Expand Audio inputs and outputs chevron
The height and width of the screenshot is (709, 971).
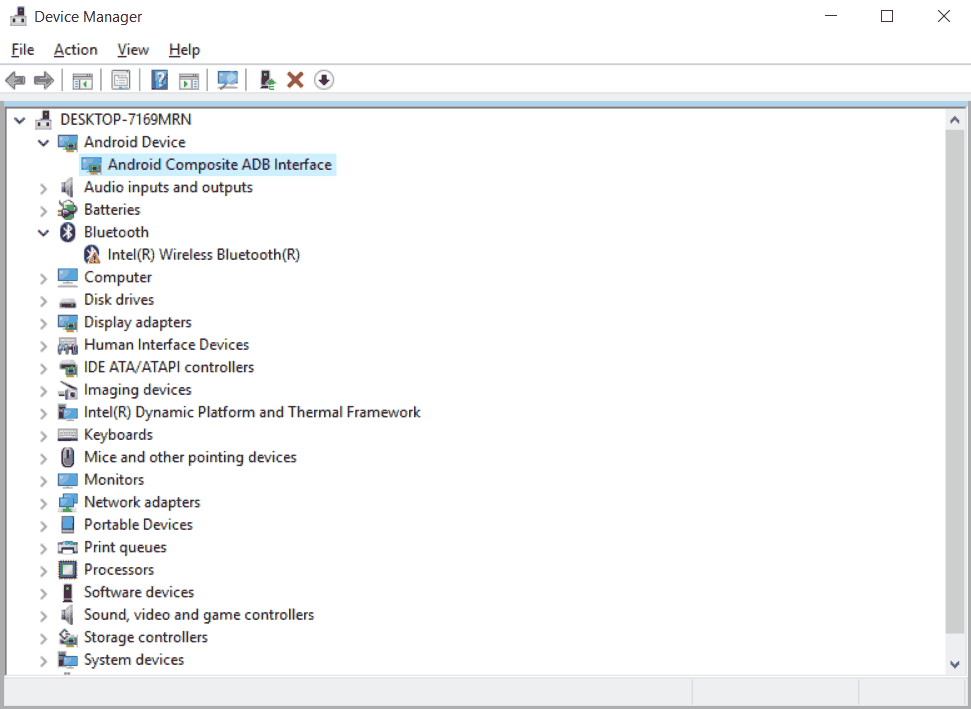43,188
